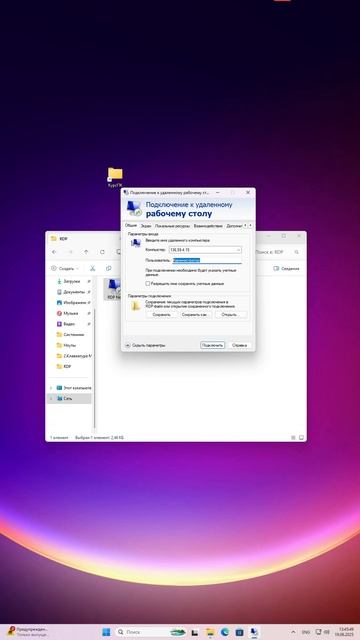Viewport: 360px width, 640px height.
Task: Click the Предупреждение widget on the taskbar
Action: pyautogui.click(x=28, y=632)
